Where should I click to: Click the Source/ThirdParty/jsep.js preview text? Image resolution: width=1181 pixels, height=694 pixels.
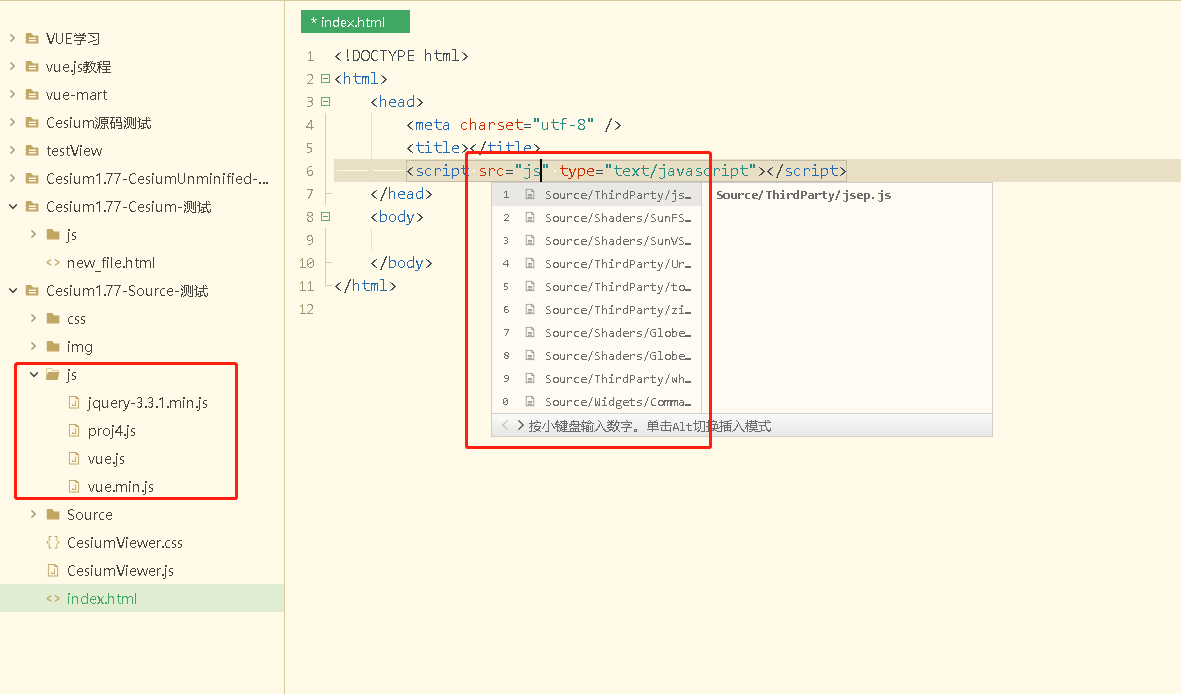tap(804, 194)
